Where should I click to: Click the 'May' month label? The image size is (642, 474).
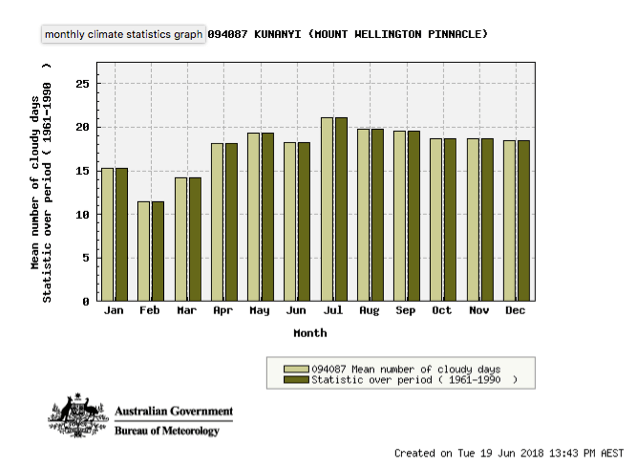pos(260,310)
